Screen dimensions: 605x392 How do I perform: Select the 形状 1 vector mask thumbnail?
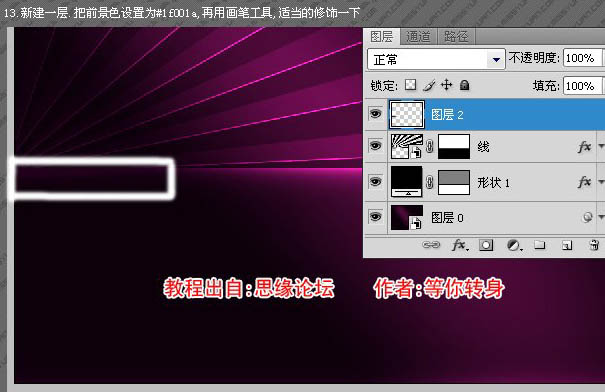(454, 182)
